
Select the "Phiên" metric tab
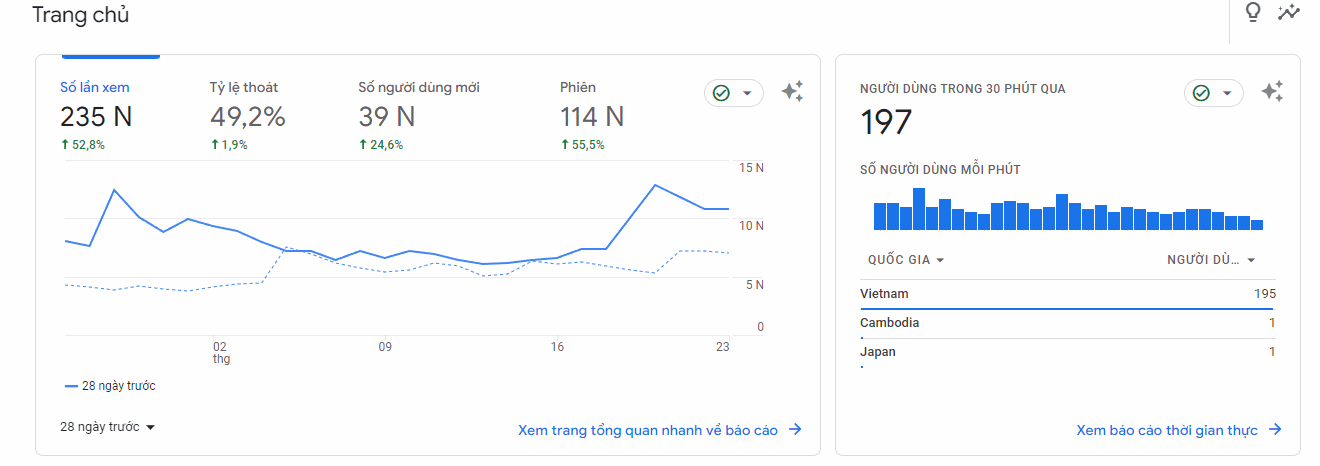pyautogui.click(x=592, y=115)
